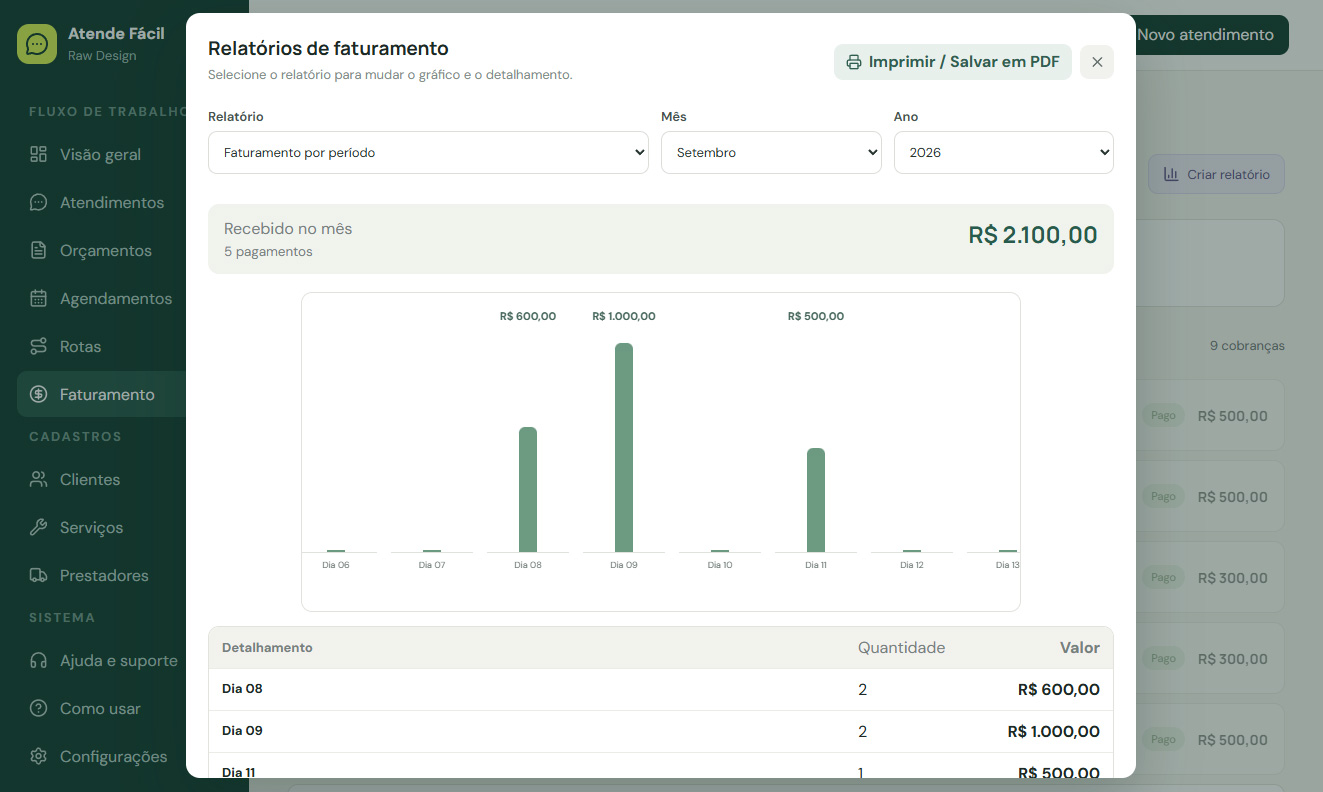Click the Dia 06 axis label
The width and height of the screenshot is (1323, 792).
coord(336,565)
